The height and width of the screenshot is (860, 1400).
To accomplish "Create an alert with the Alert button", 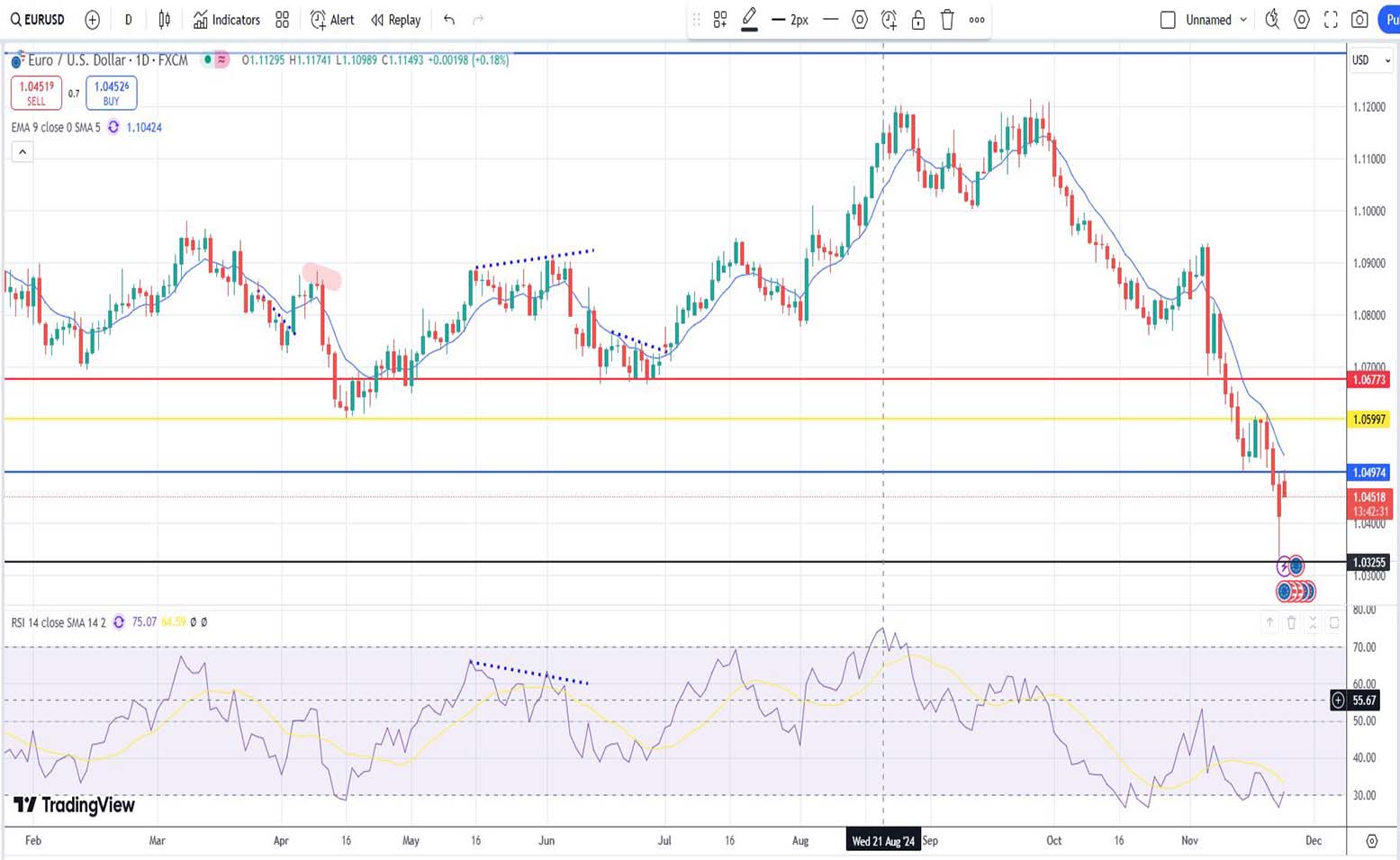I will pyautogui.click(x=332, y=20).
